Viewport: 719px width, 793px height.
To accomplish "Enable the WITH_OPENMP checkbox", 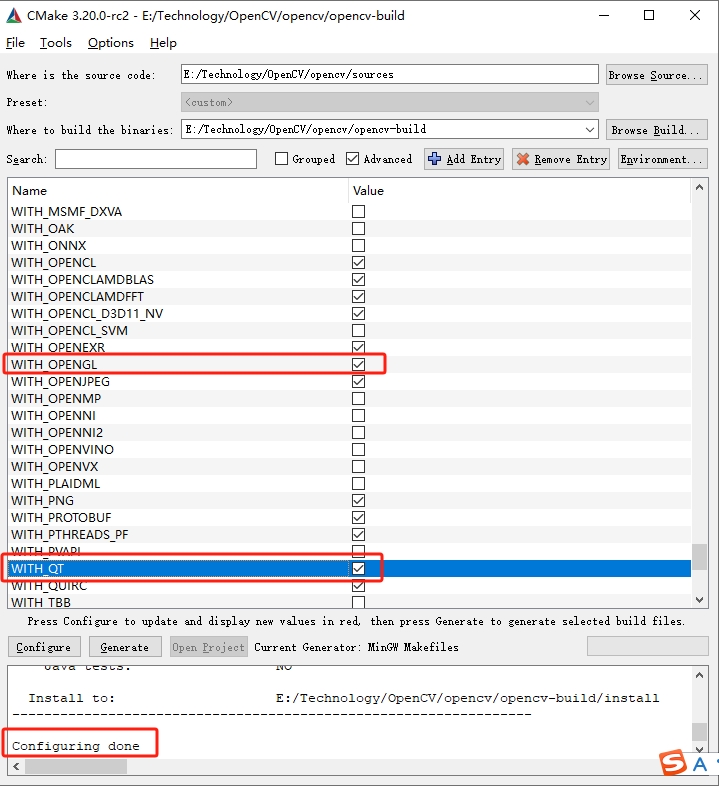I will [x=358, y=399].
